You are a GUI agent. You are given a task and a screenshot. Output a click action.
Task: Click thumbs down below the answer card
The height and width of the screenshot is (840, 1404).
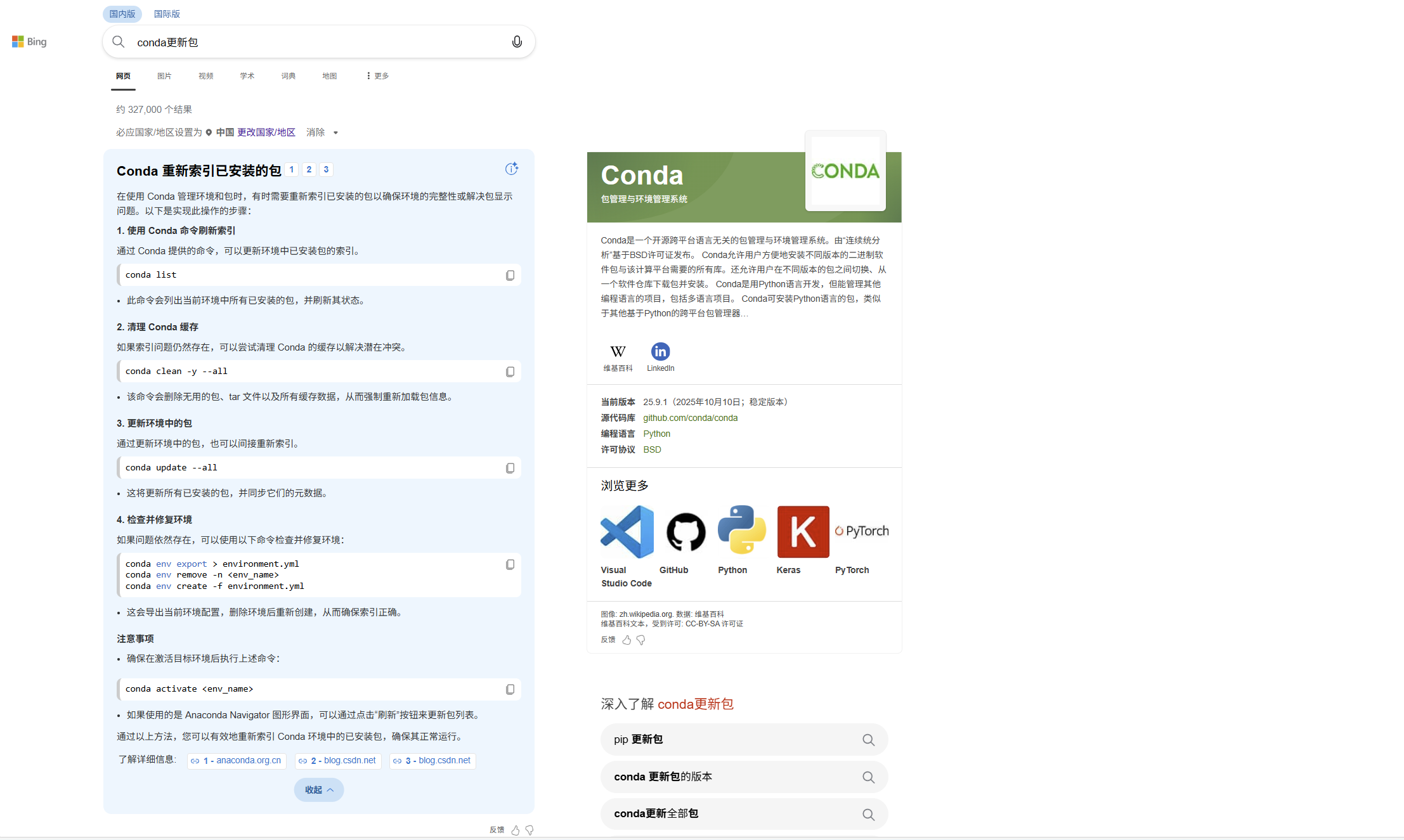pyautogui.click(x=530, y=830)
